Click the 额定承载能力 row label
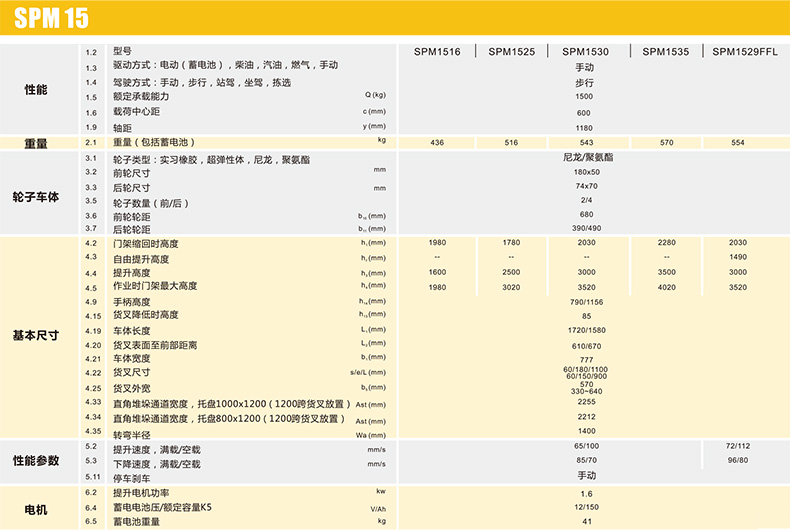This screenshot has height=531, width=790. tap(141, 97)
